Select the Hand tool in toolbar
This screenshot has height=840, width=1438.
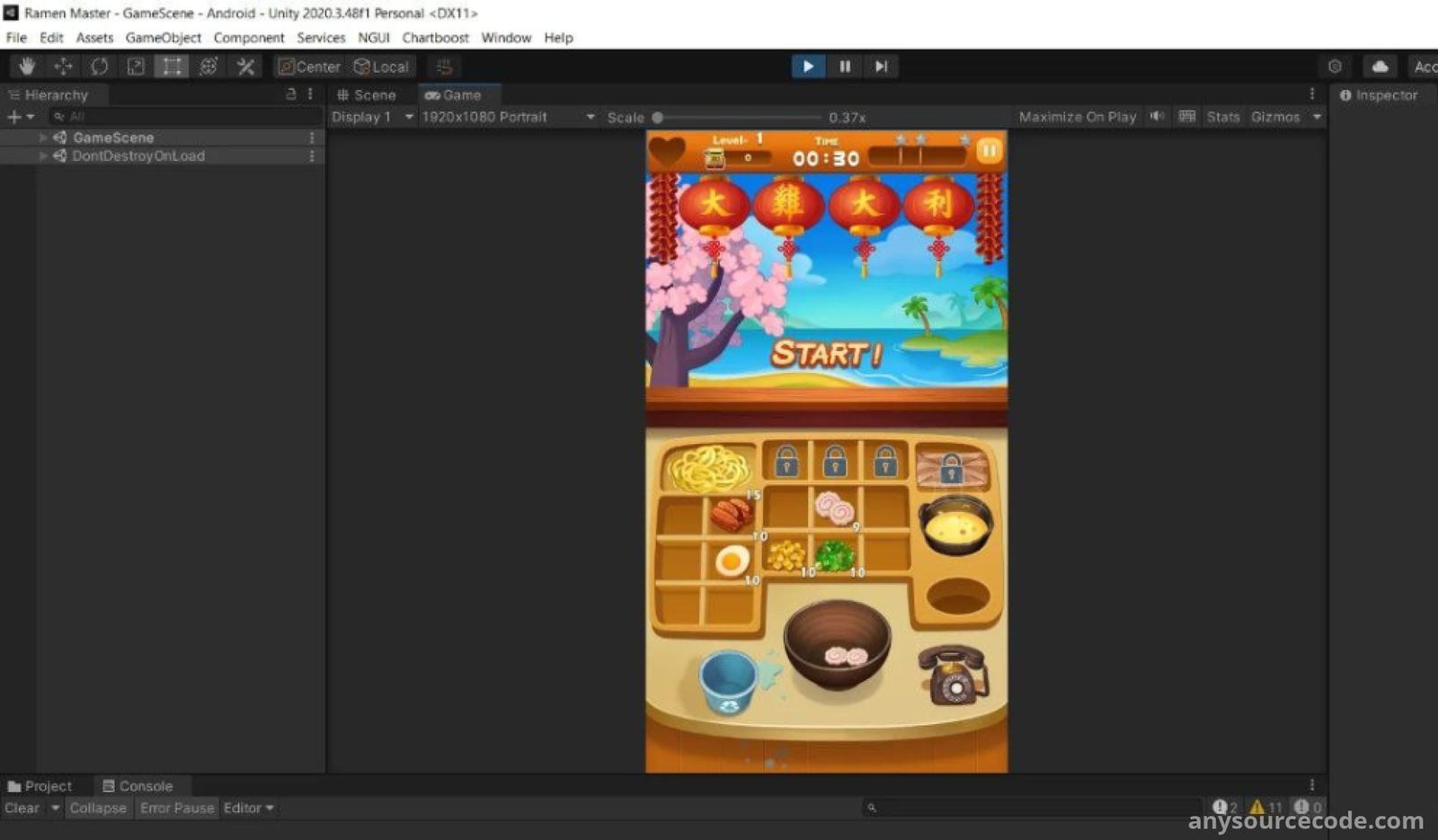click(27, 66)
